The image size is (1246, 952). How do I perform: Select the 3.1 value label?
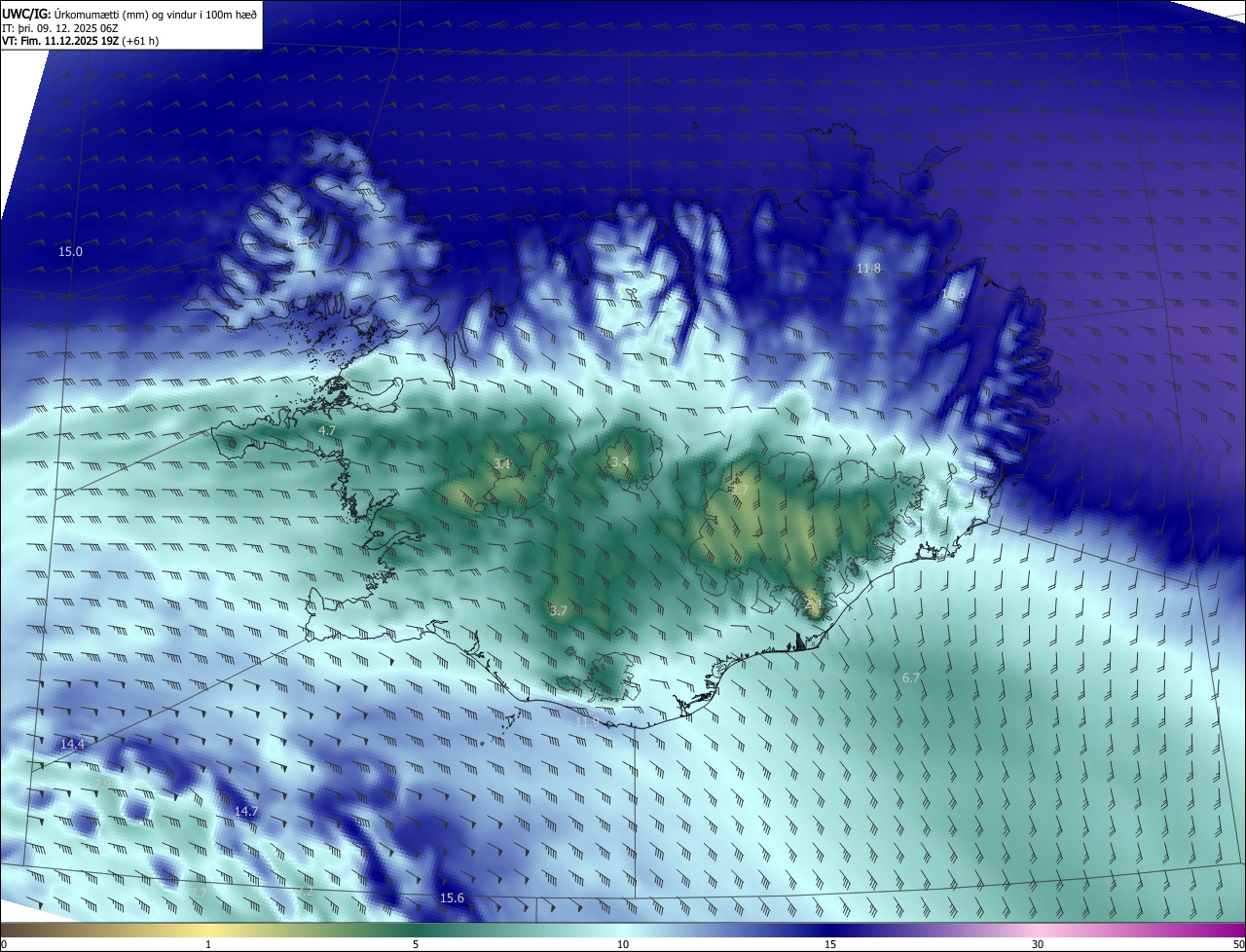[x=502, y=463]
